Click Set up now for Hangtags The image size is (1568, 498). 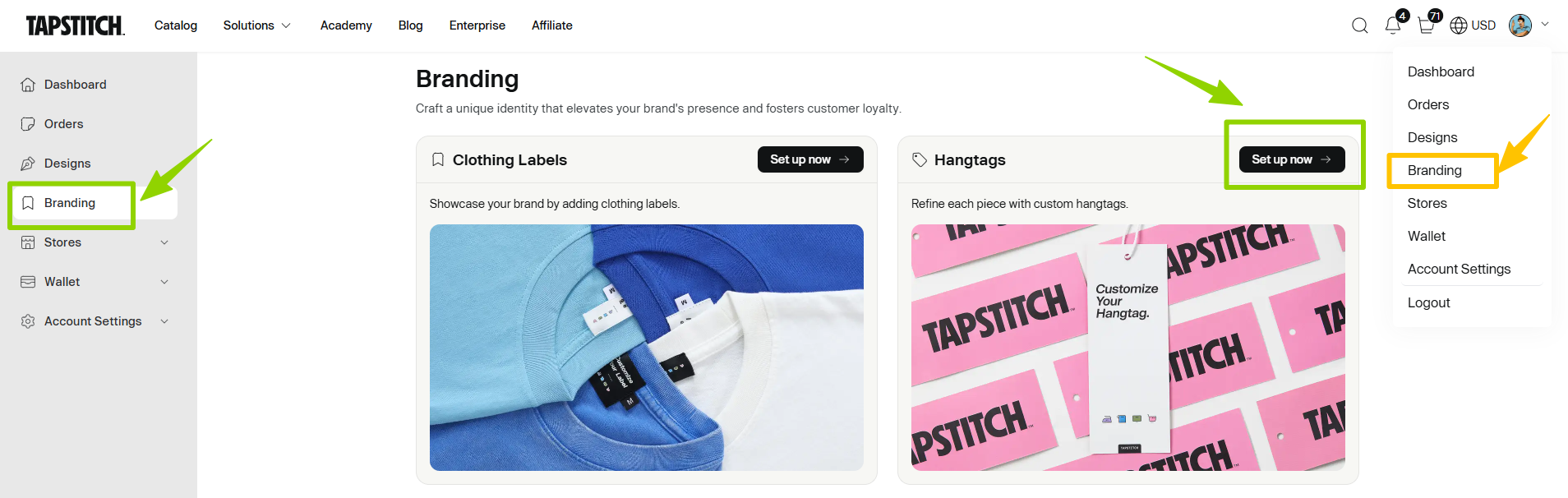[1291, 159]
